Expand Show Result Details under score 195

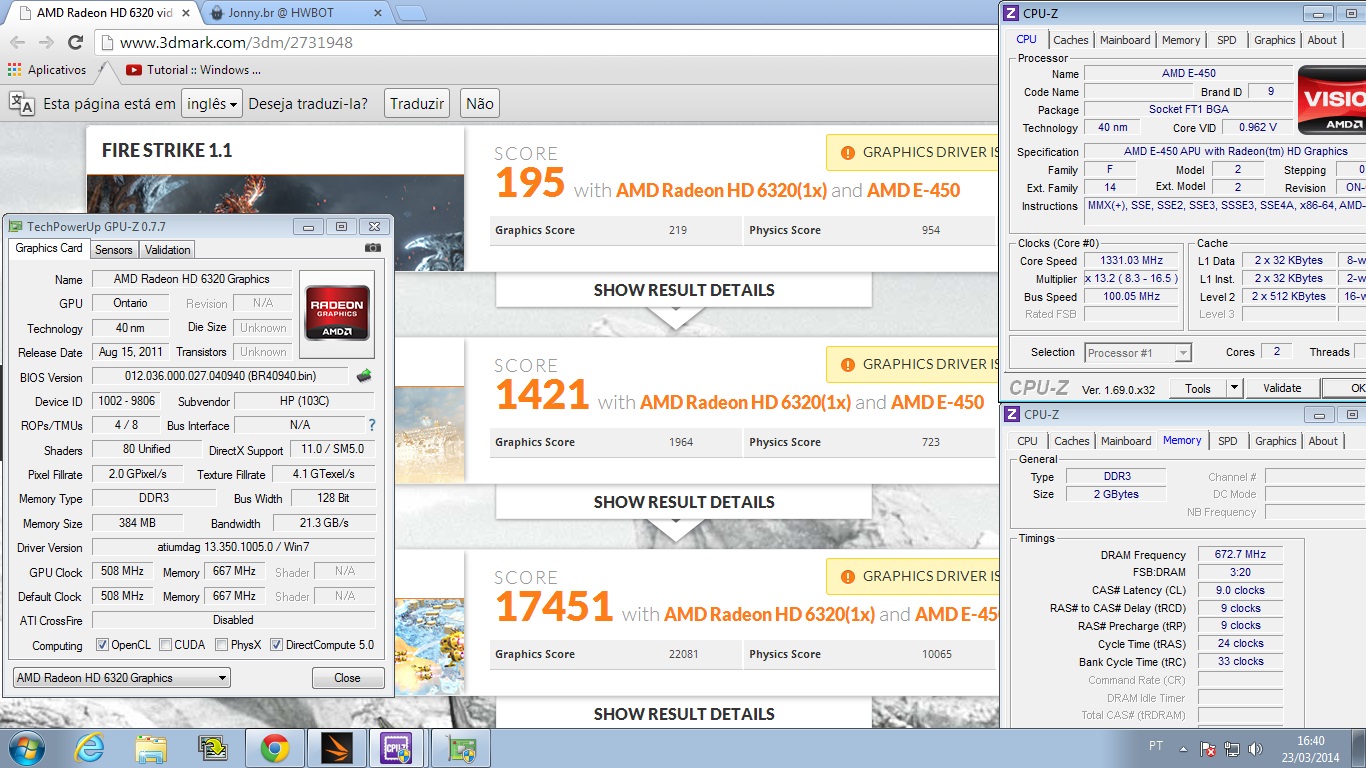(684, 290)
